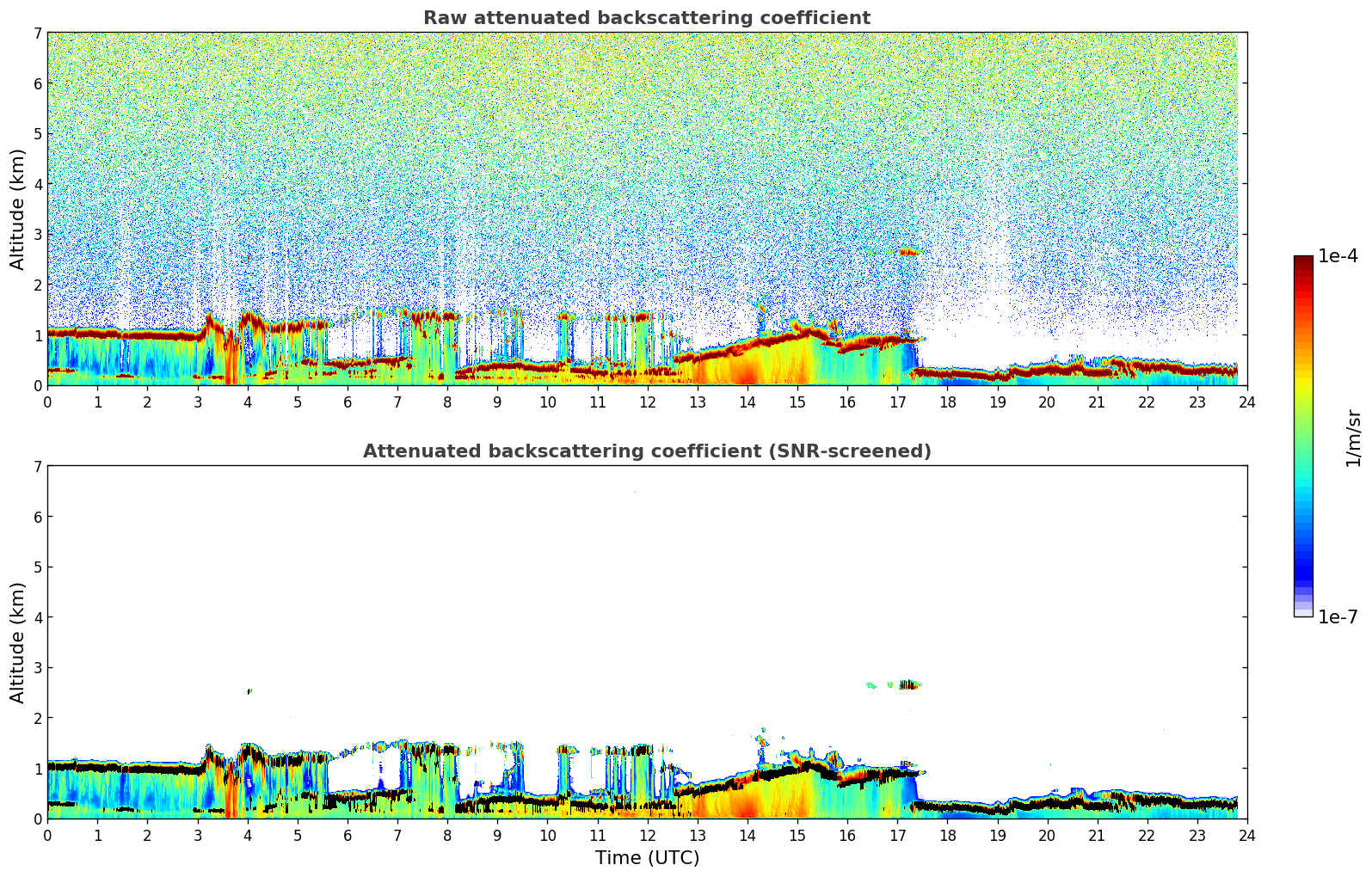Click the isolated cloud near 17 UTC in lower plot
Image resolution: width=1372 pixels, height=877 pixels.
click(x=907, y=684)
